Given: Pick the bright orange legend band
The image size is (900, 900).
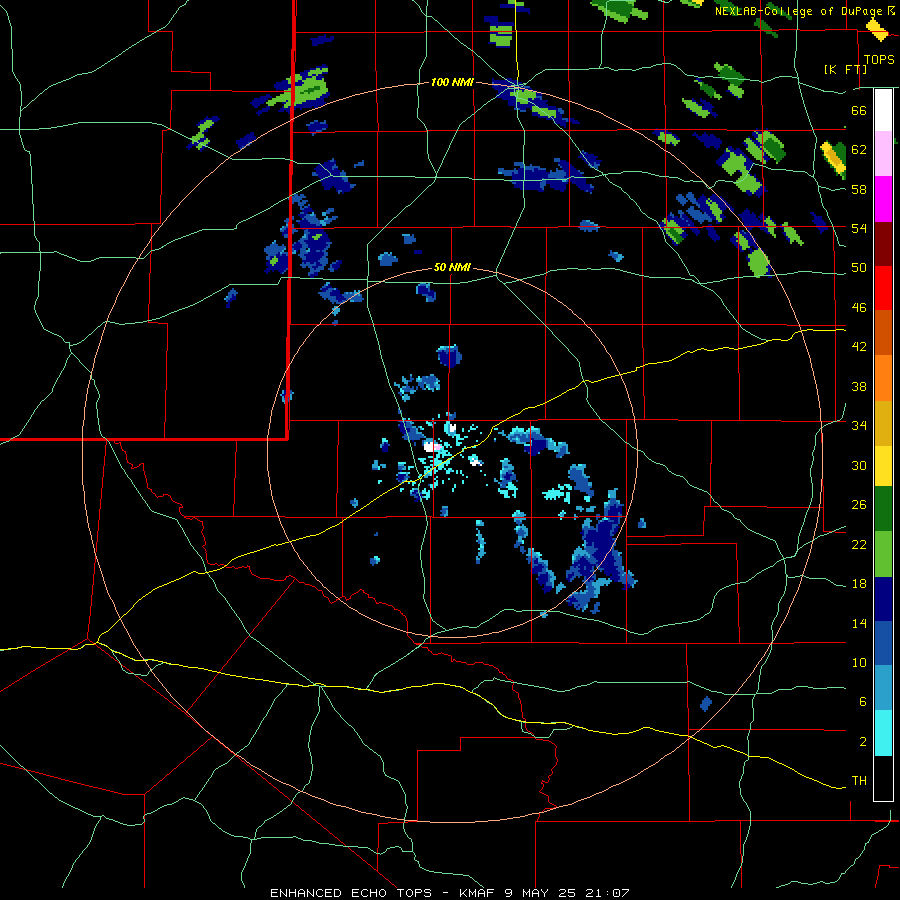Looking at the screenshot, I should (x=883, y=378).
